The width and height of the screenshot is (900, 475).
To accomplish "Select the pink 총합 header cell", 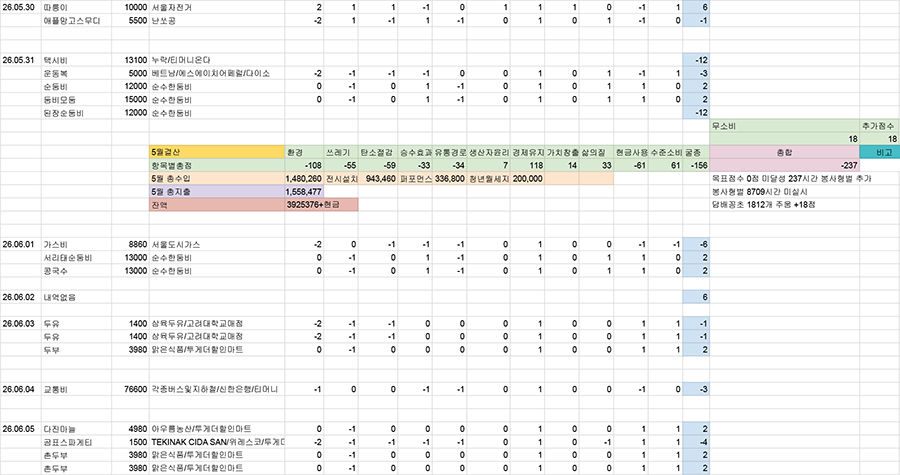I will [785, 152].
